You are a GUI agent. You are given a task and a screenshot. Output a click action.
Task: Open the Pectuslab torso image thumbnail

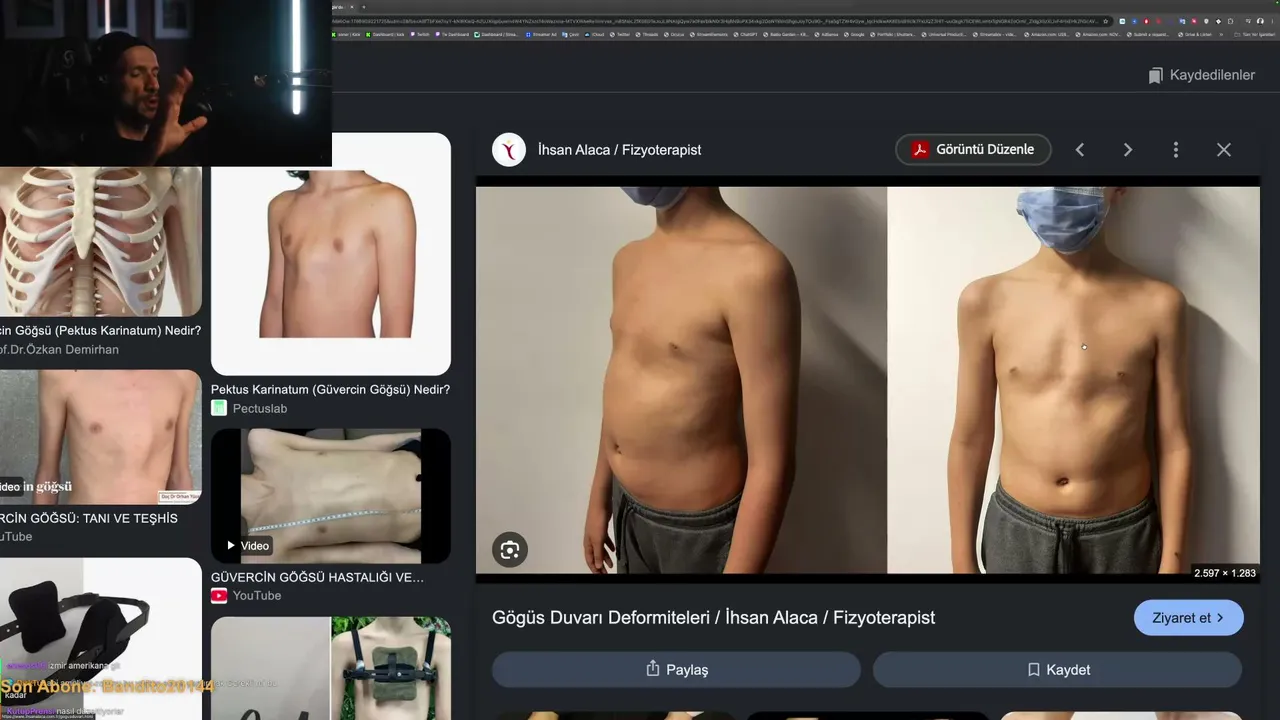(x=331, y=254)
